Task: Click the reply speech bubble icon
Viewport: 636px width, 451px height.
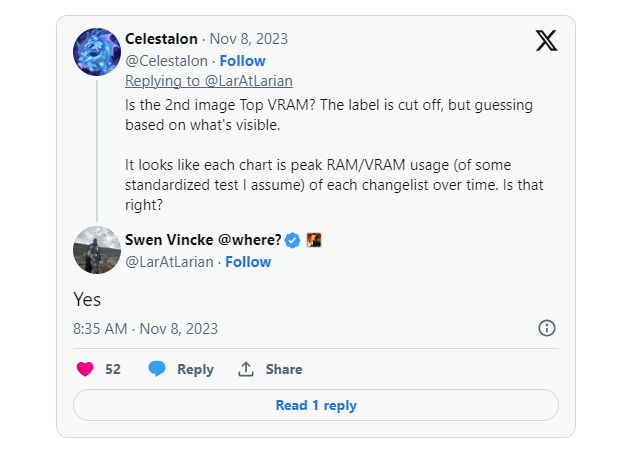Action: click(x=157, y=369)
